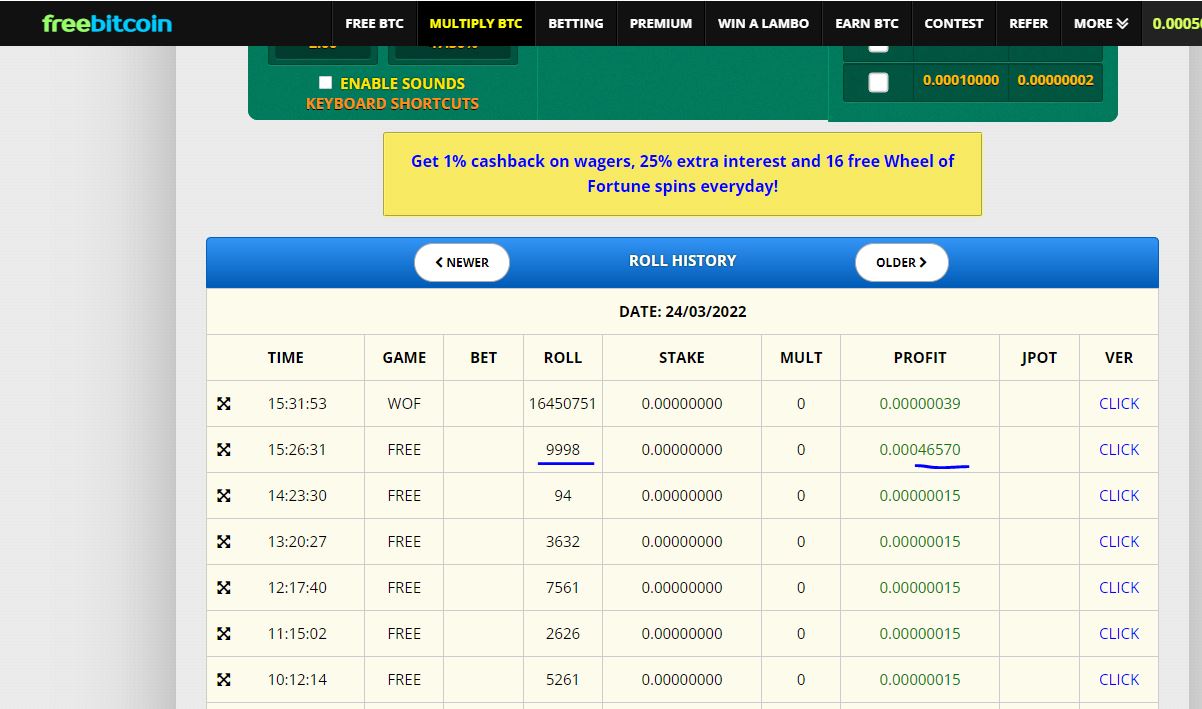
Task: Expand details icon for 15:31:53 WOF roll
Action: (x=224, y=404)
